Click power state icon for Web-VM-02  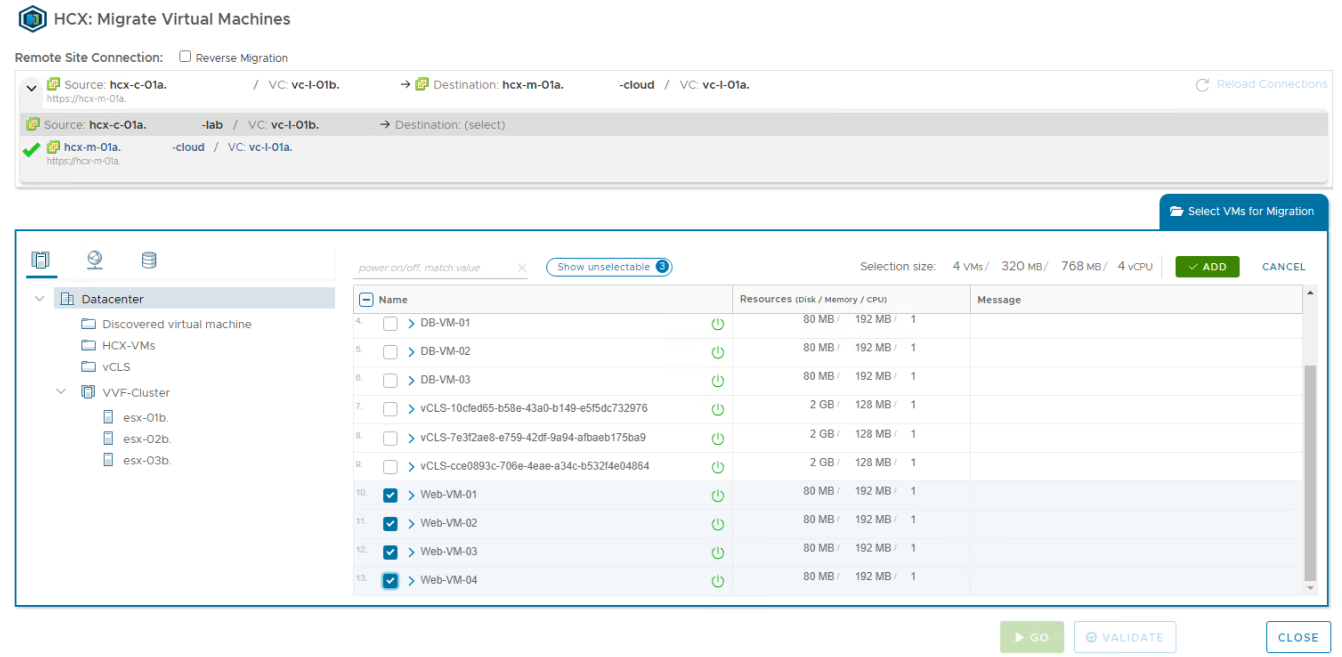tap(717, 524)
